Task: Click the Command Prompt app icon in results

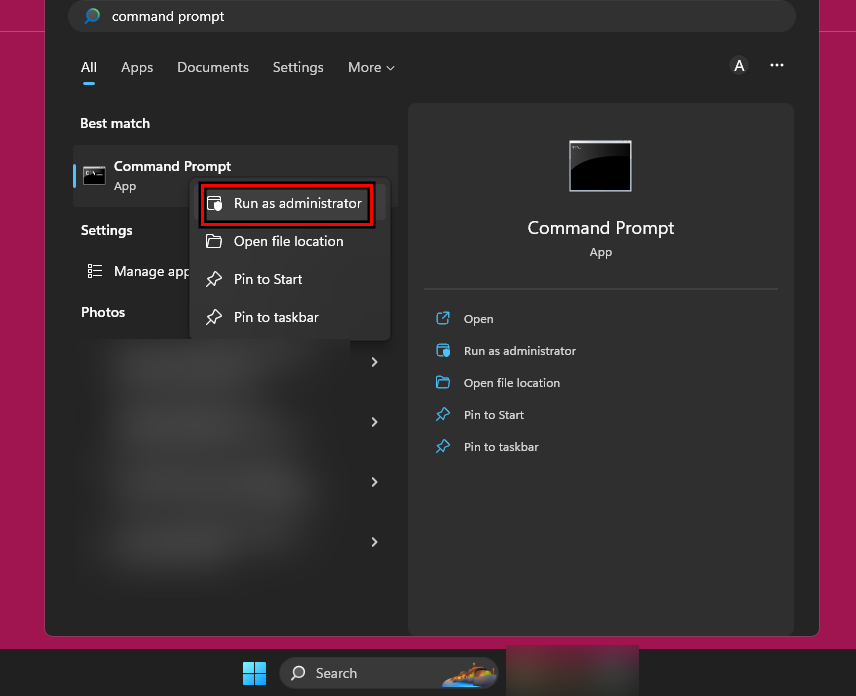Action: [94, 175]
